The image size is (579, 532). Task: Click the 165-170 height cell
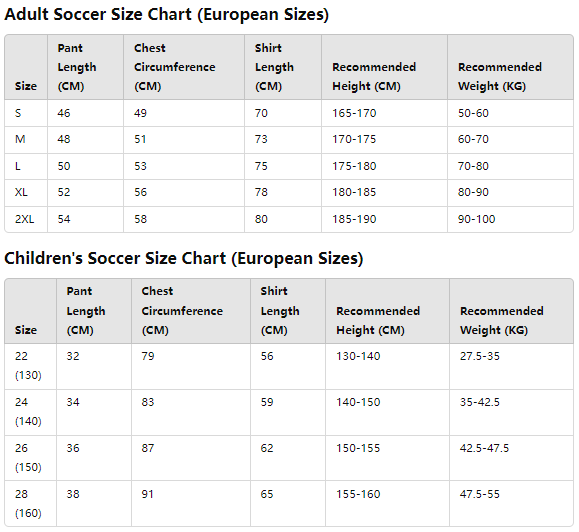(x=384, y=113)
